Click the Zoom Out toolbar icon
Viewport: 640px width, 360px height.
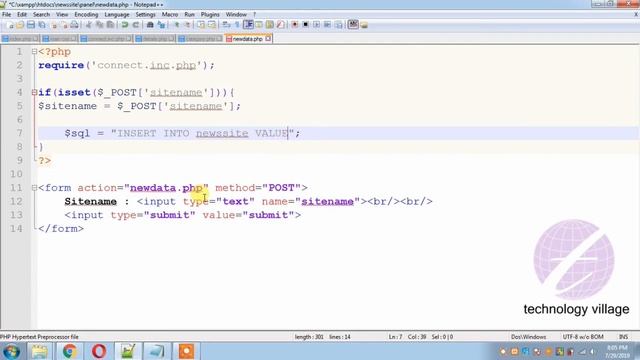coord(188,25)
